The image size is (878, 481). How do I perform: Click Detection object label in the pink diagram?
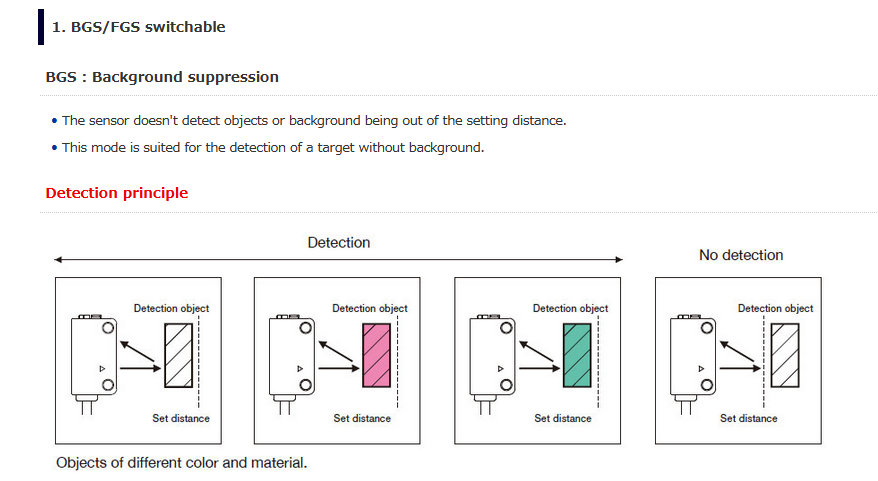point(370,309)
